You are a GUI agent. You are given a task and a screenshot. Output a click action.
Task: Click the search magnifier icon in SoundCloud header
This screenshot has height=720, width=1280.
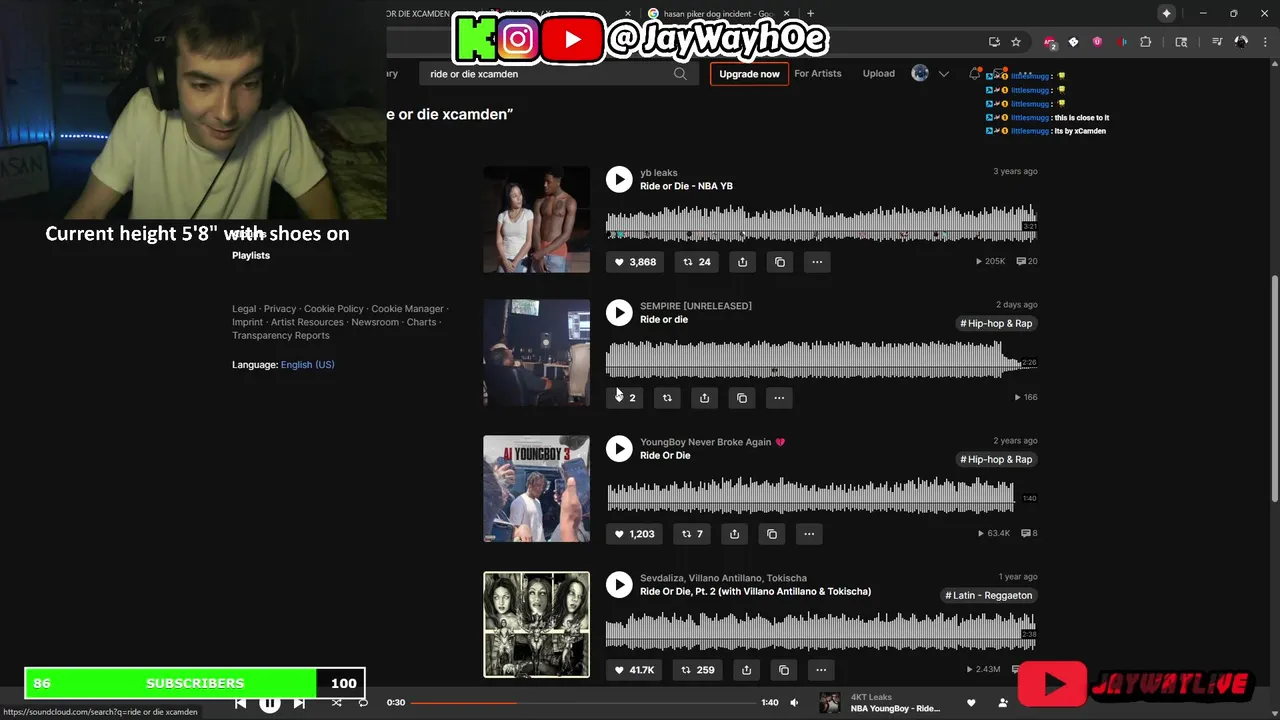click(680, 74)
